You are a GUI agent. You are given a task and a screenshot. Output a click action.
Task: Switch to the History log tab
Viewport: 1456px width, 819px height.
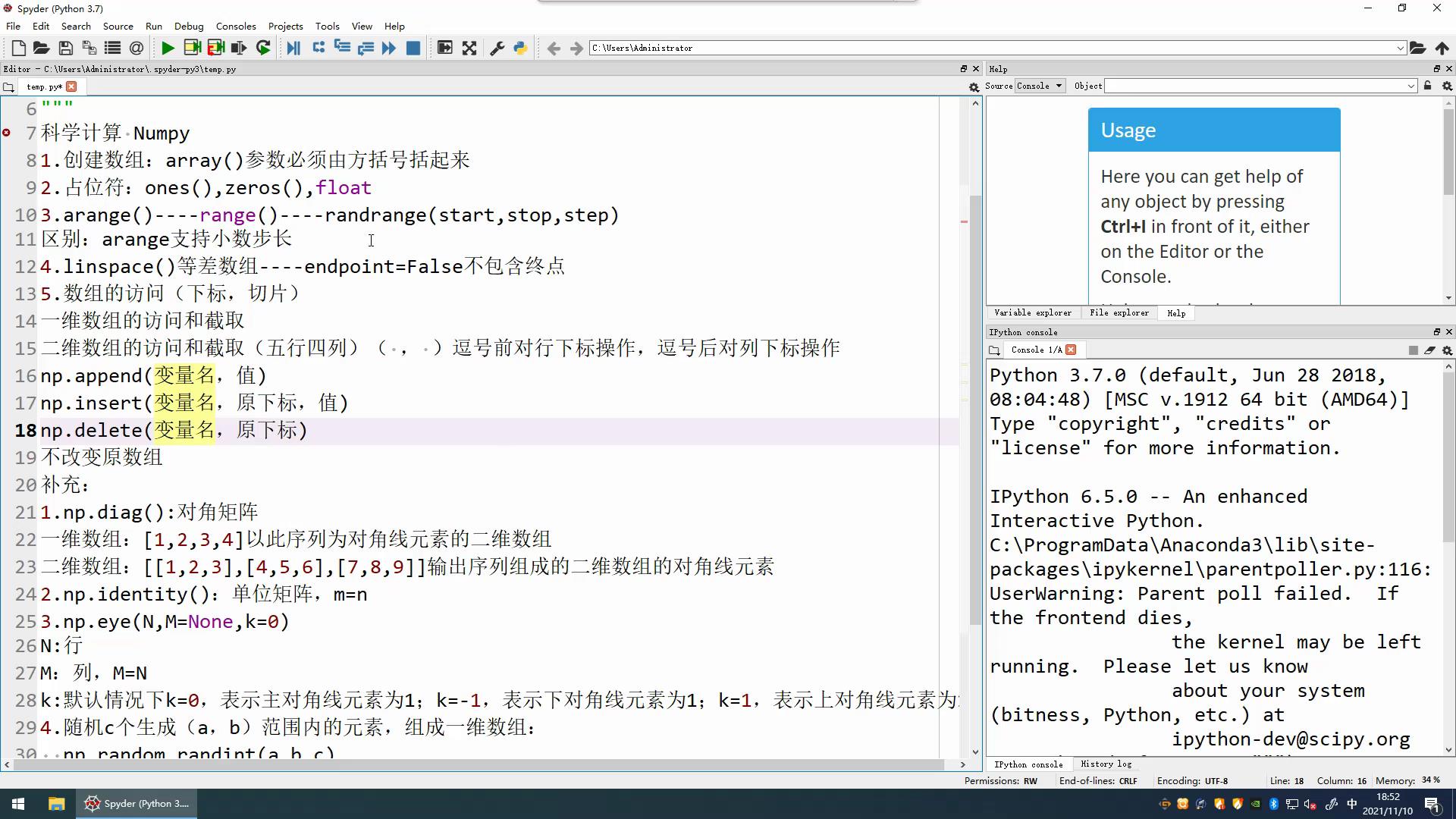click(x=1106, y=764)
